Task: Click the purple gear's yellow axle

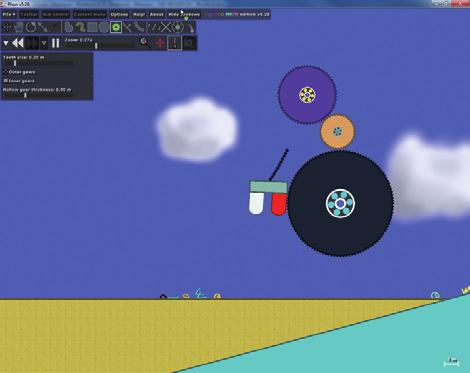Action: 307,95
